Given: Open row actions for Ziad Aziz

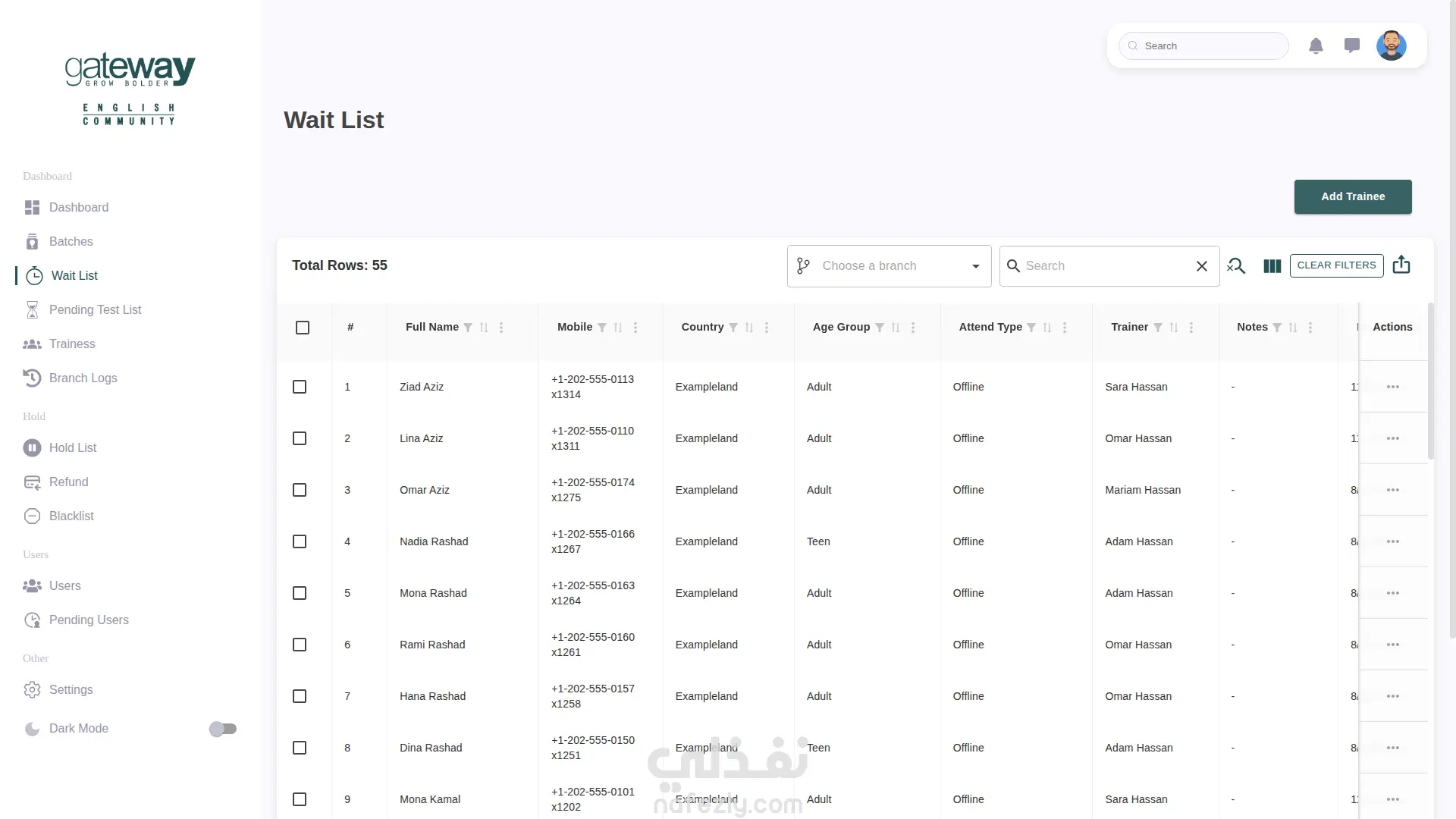Looking at the screenshot, I should [x=1393, y=387].
